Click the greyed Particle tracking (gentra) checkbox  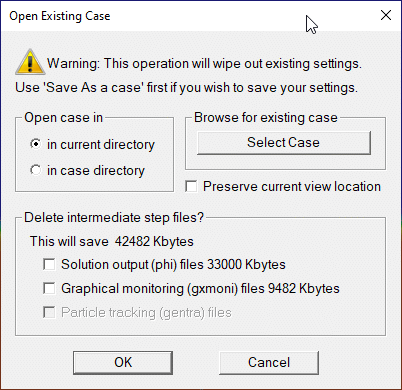click(49, 312)
